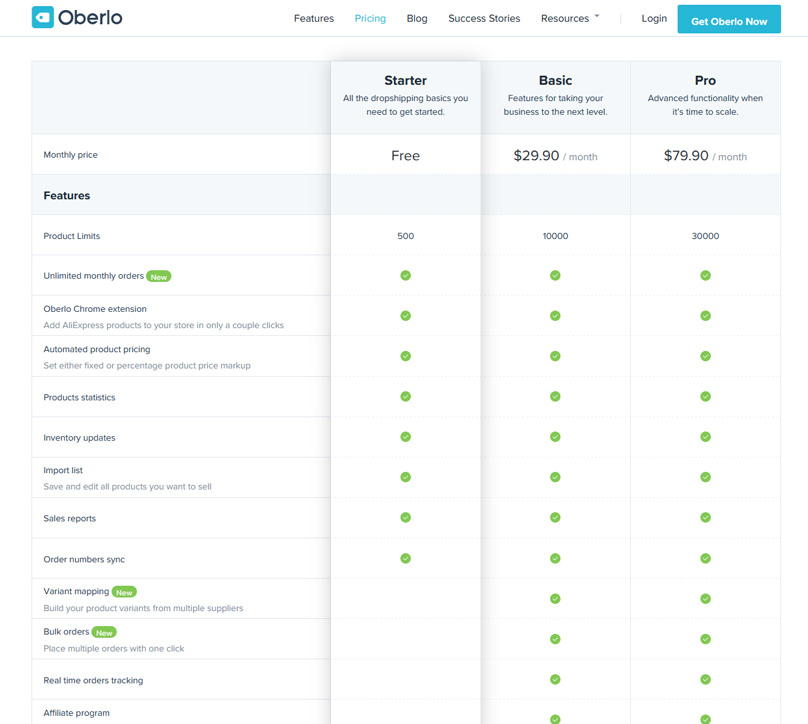Click Basic checkmark for Oberlo Chrome extension

coord(555,315)
